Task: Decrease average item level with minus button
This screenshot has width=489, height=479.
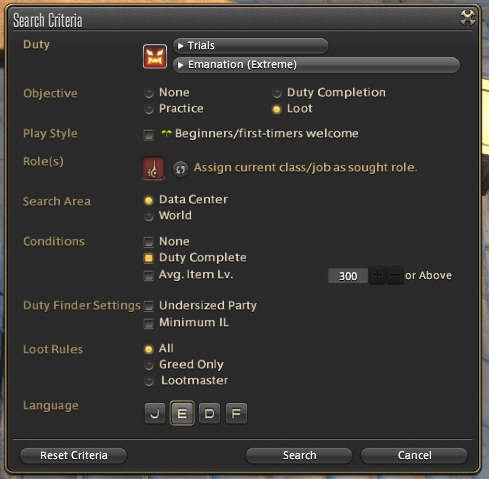Action: click(x=395, y=275)
